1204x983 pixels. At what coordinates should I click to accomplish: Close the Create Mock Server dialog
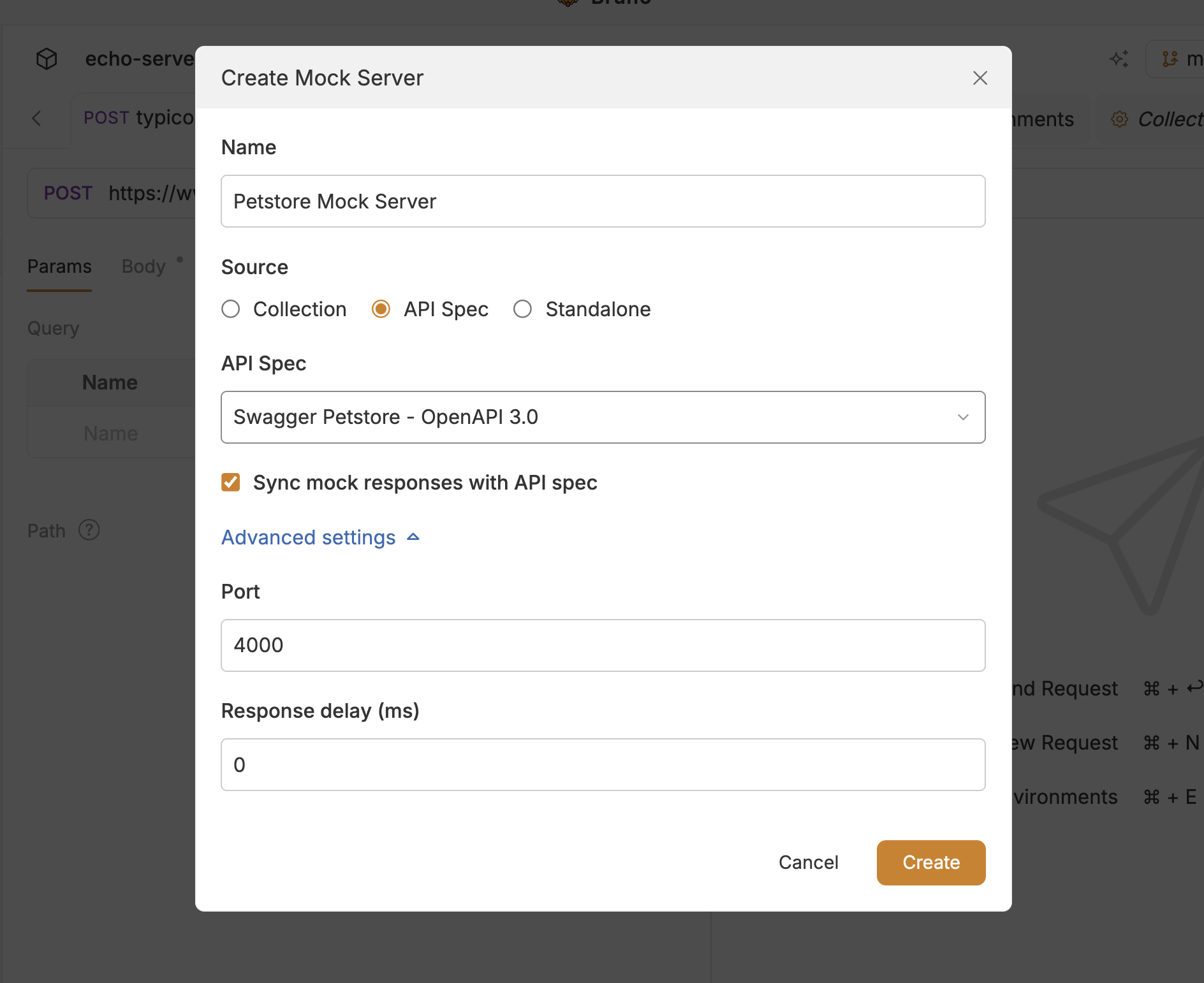980,78
